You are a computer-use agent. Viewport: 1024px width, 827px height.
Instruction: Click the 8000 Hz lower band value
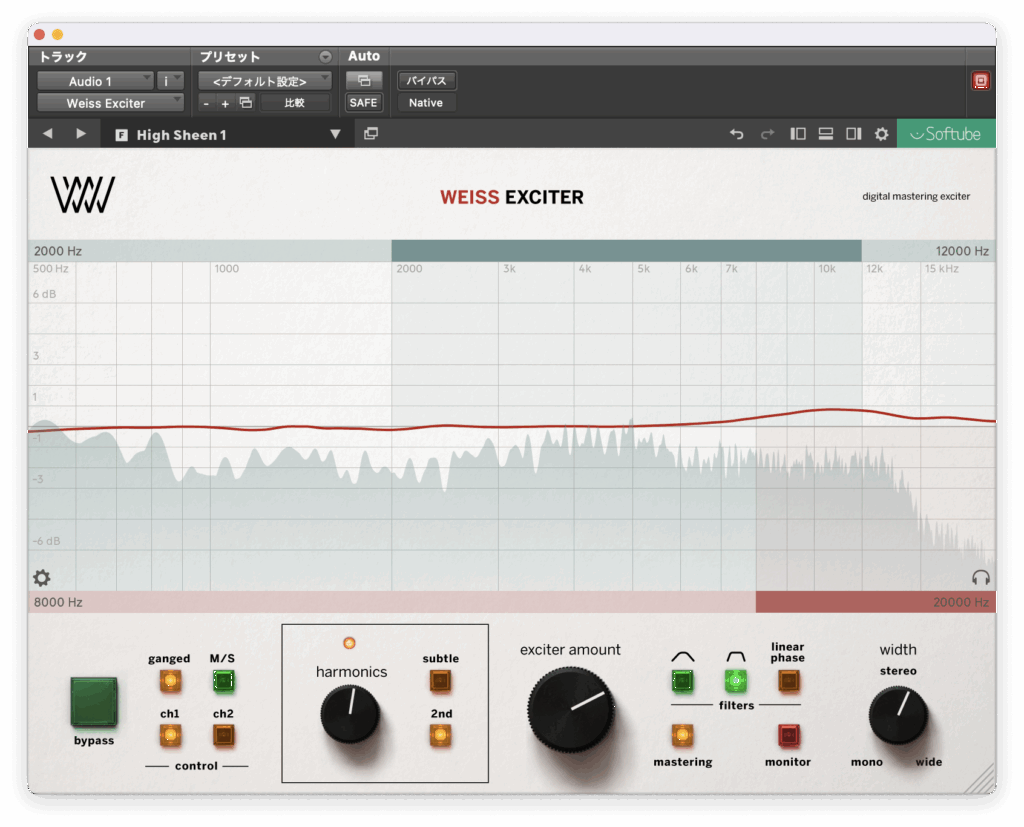tap(57, 602)
